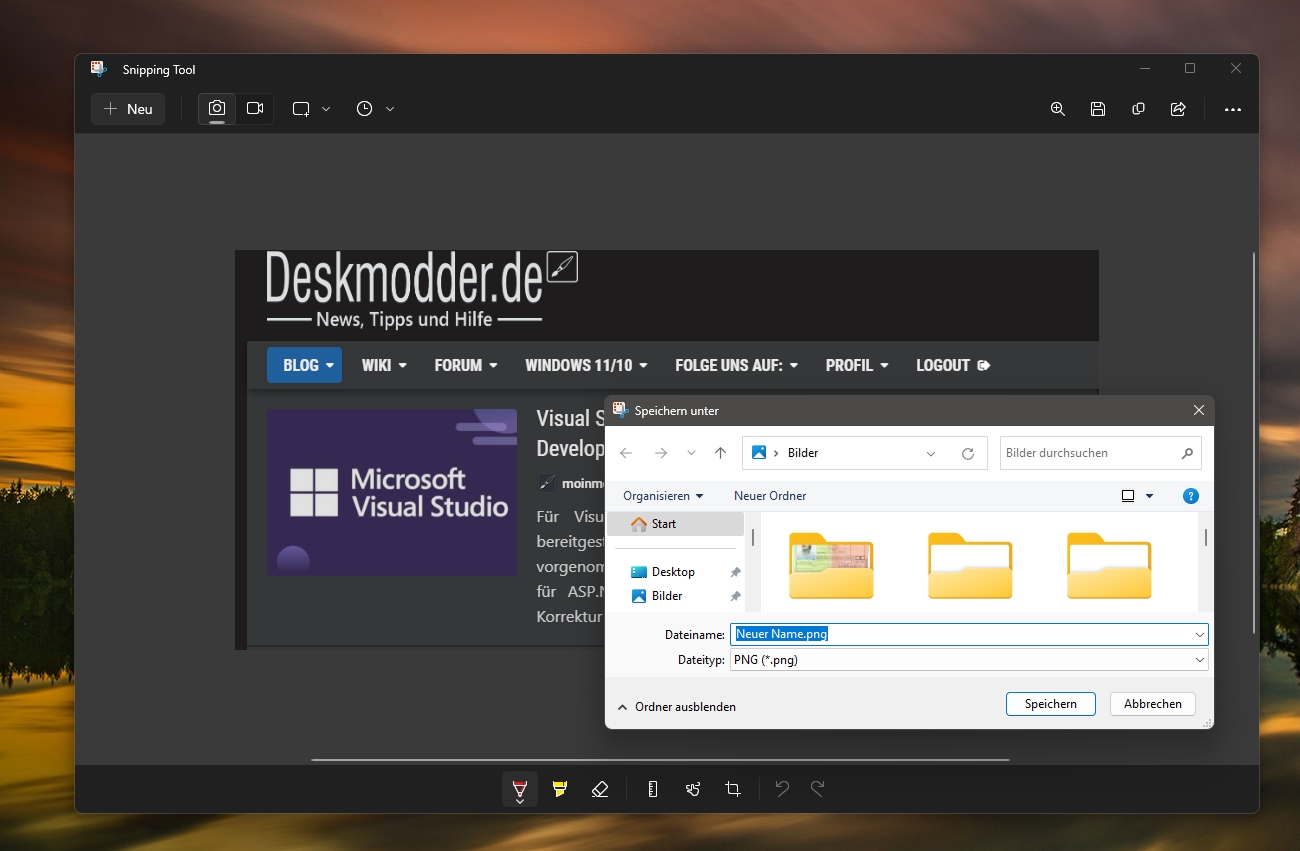Toggle the ruler tool
The height and width of the screenshot is (851, 1300).
tap(653, 789)
